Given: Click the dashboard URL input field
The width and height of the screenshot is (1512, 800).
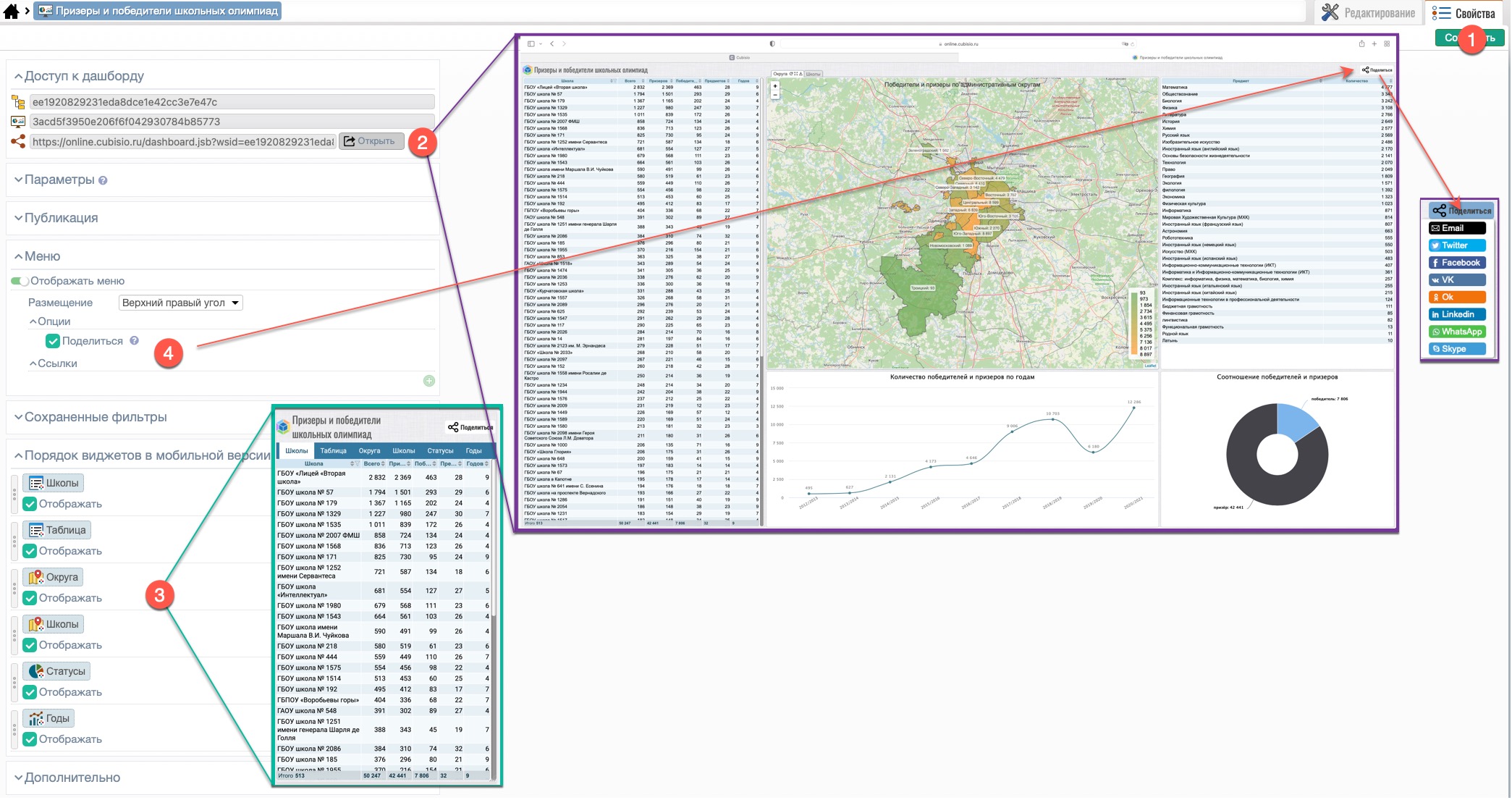Looking at the screenshot, I should [182, 142].
